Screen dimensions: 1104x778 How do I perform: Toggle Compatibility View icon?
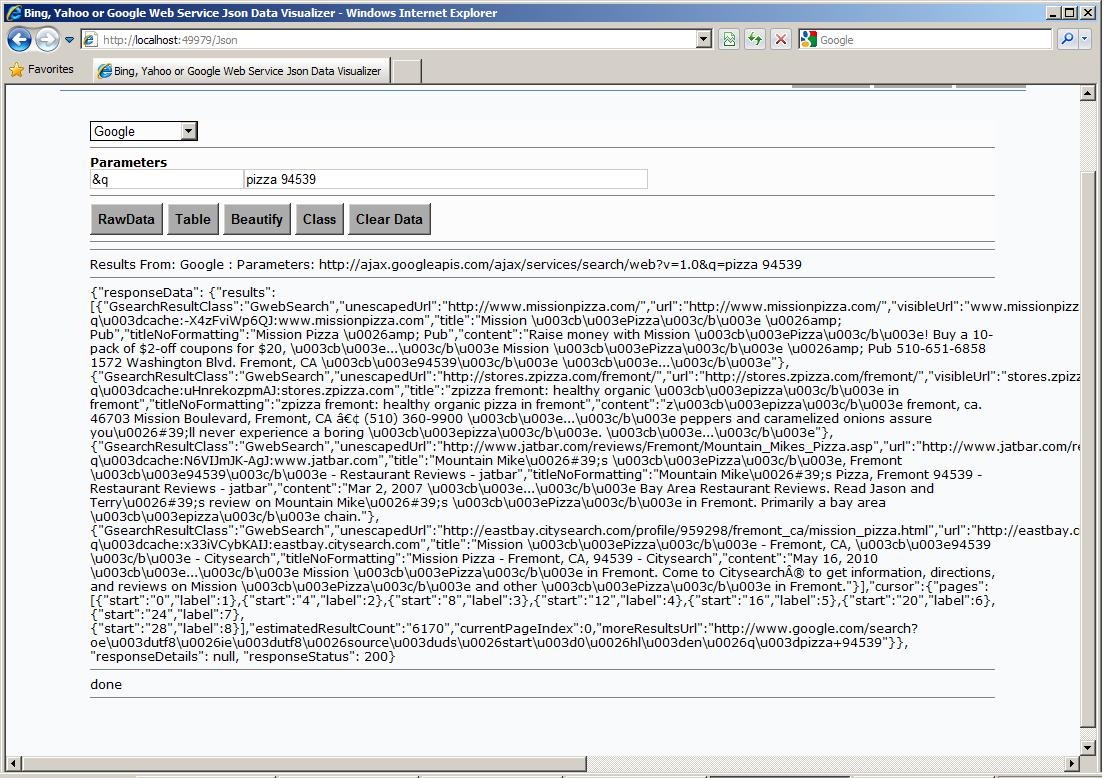(x=729, y=40)
